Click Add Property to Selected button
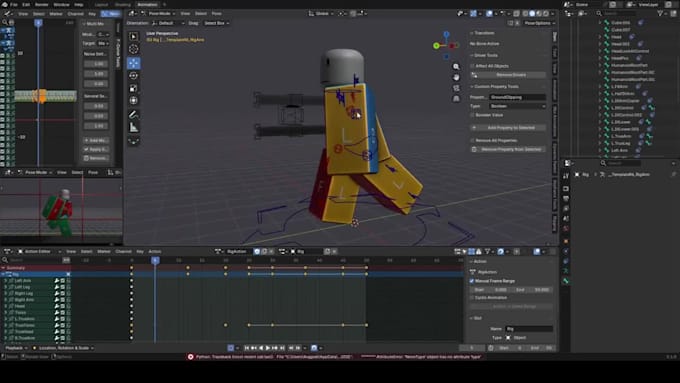The image size is (680, 383). pos(508,128)
